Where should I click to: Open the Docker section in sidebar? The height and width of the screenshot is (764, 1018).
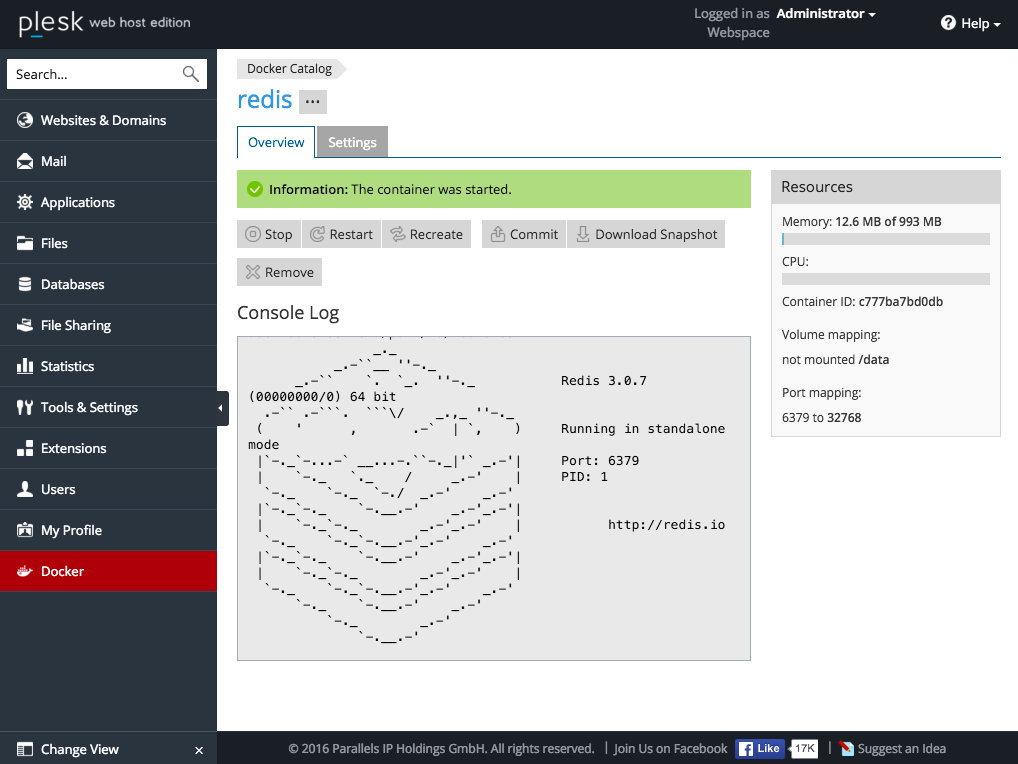point(60,571)
